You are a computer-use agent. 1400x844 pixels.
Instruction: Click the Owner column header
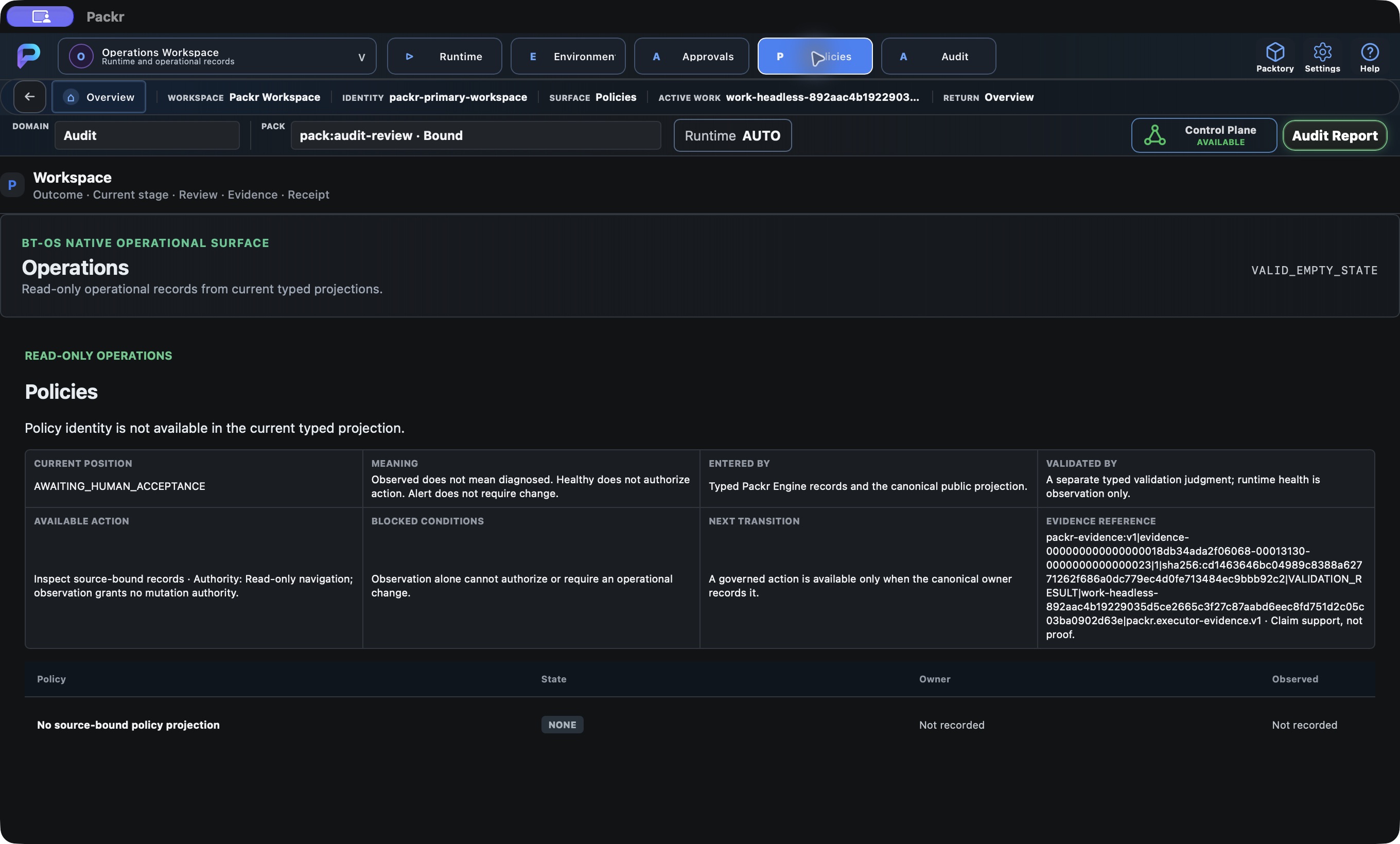coord(935,679)
